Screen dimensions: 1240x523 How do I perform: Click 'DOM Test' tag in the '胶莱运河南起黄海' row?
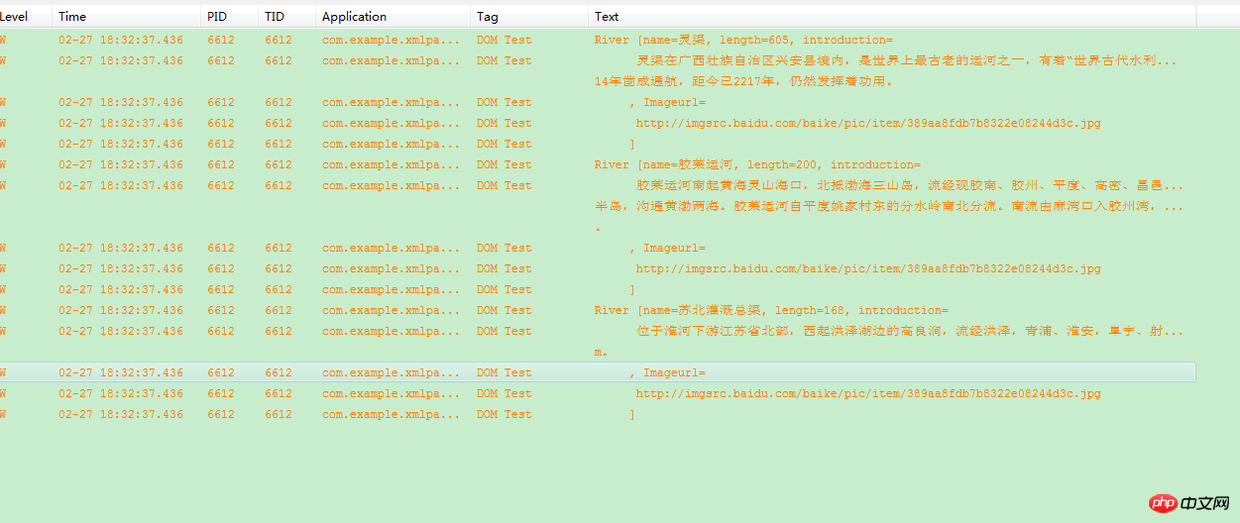tap(504, 186)
